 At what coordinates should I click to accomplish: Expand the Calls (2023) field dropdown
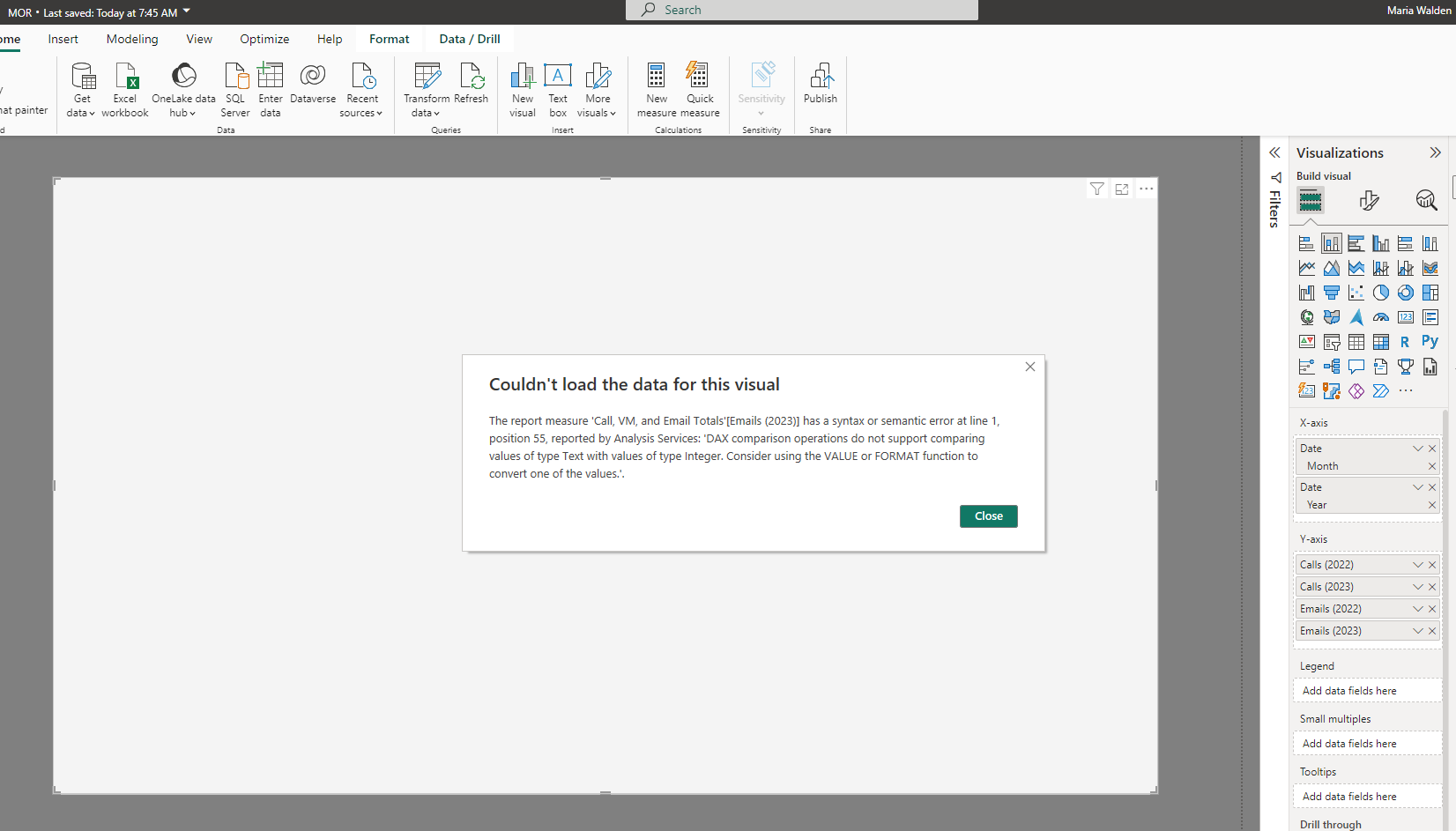coord(1418,587)
